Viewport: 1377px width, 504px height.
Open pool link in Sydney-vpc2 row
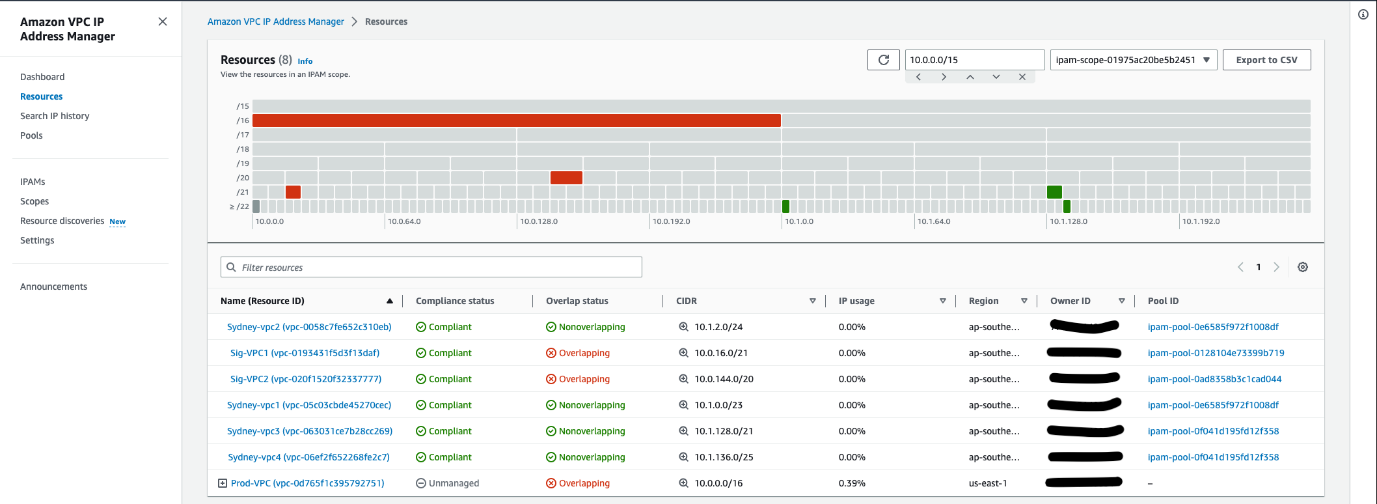[x=1213, y=327]
